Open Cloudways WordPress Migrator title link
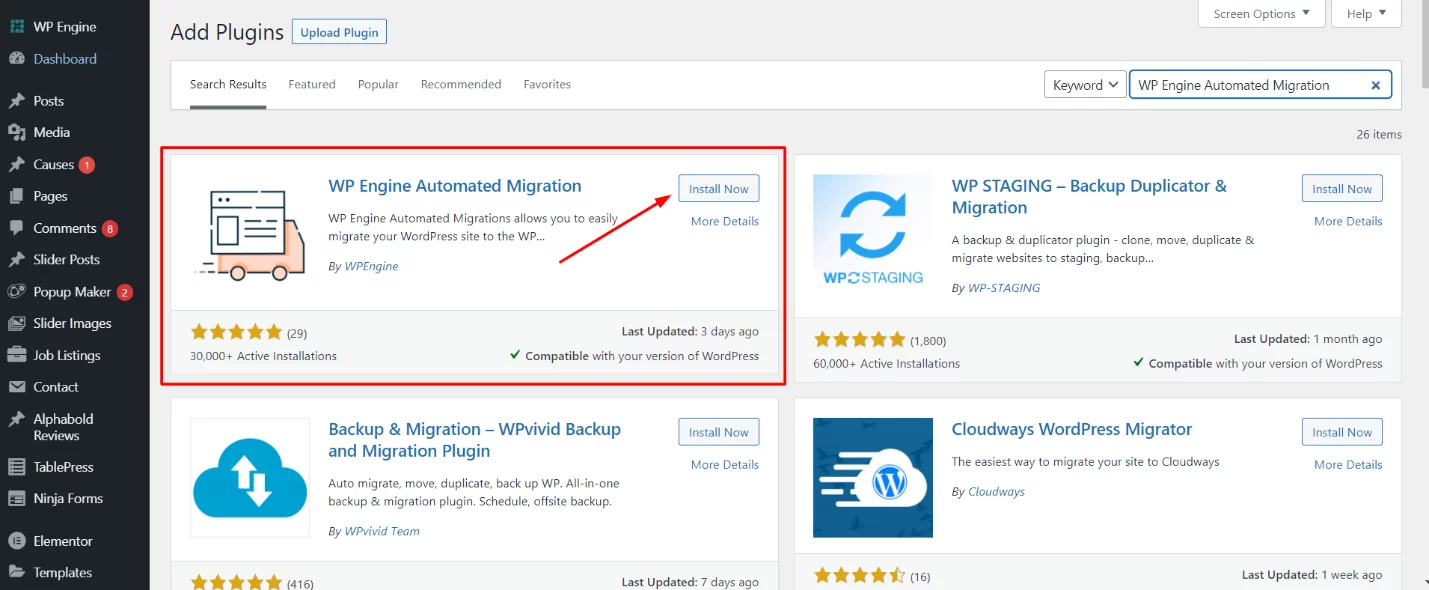1429x590 pixels. coord(1072,429)
